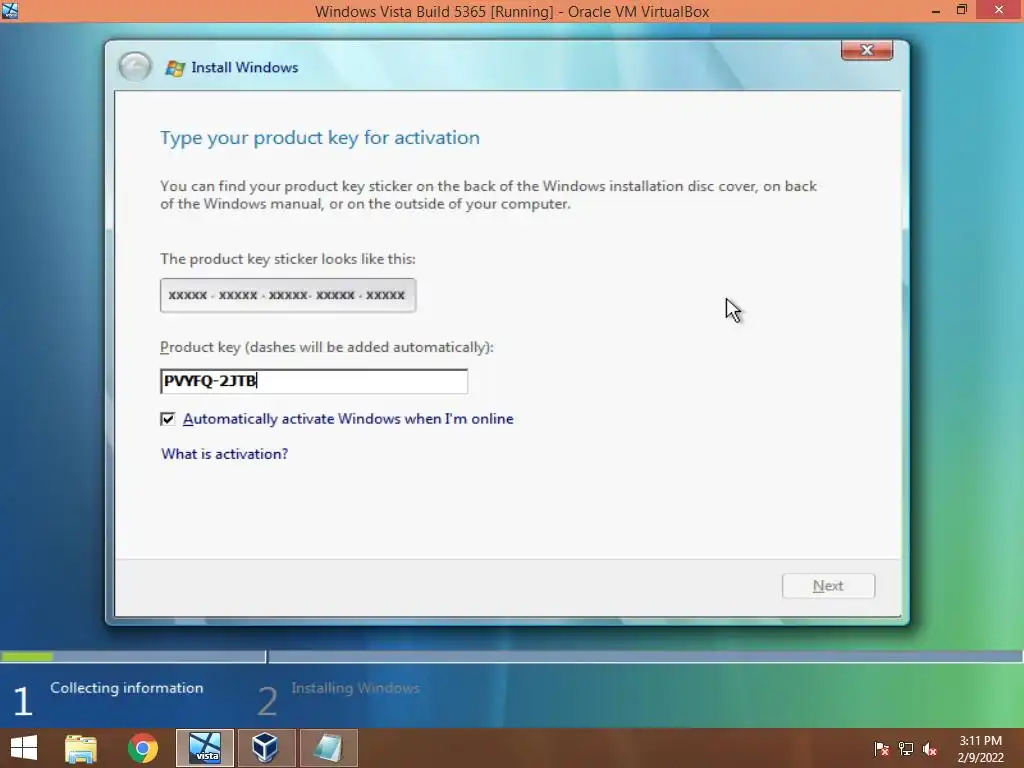The image size is (1024, 768).
Task: Click the Type your product key heading
Action: pyautogui.click(x=320, y=138)
